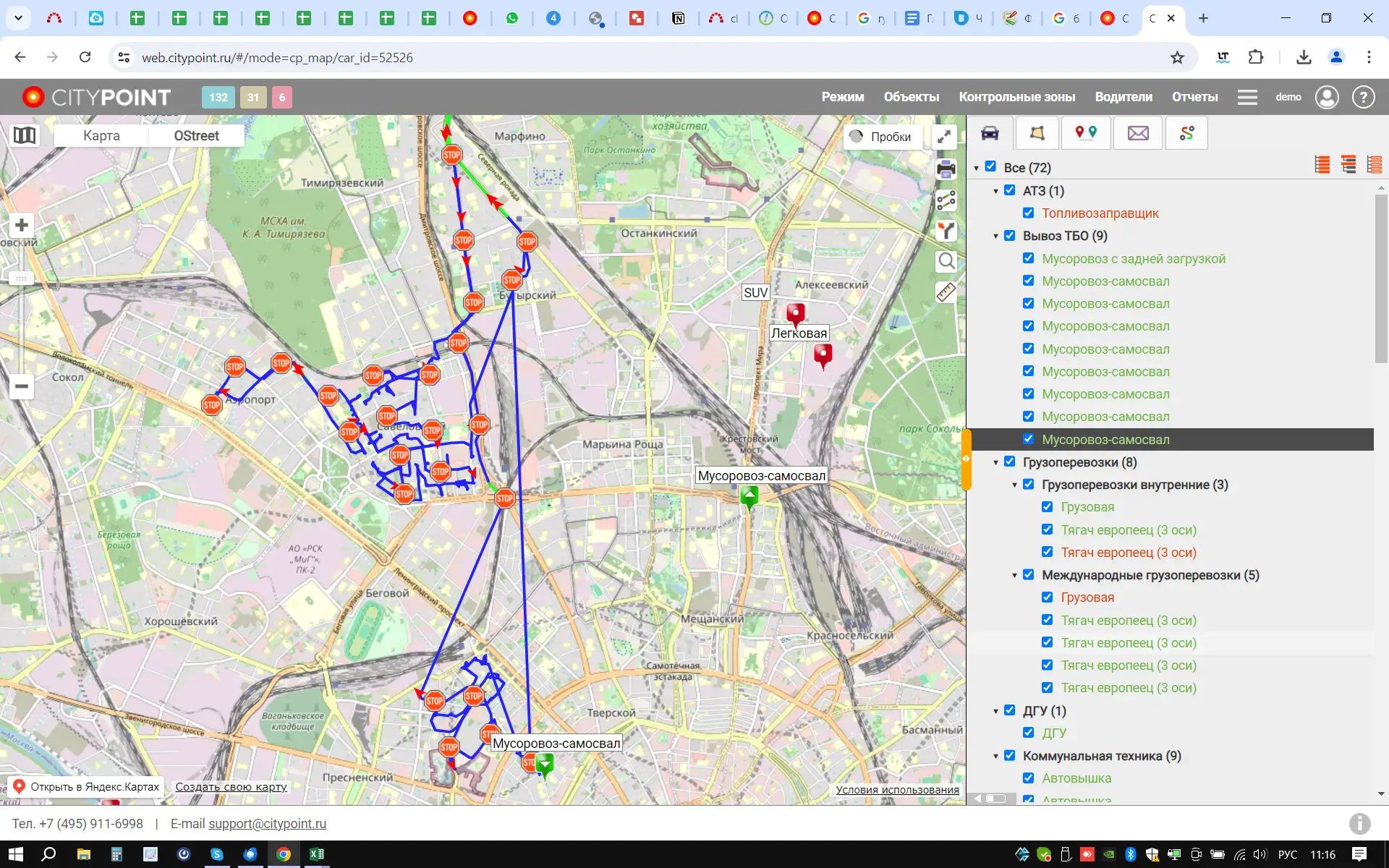This screenshot has width=1389, height=868.
Task: Open the Контрольные зоны menu
Action: click(x=1017, y=97)
